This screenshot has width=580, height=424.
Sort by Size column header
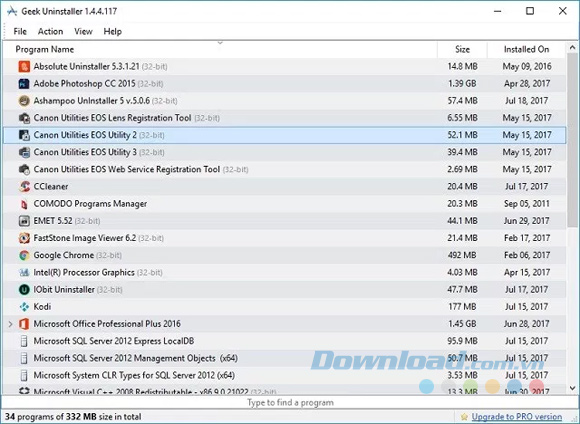(x=462, y=49)
